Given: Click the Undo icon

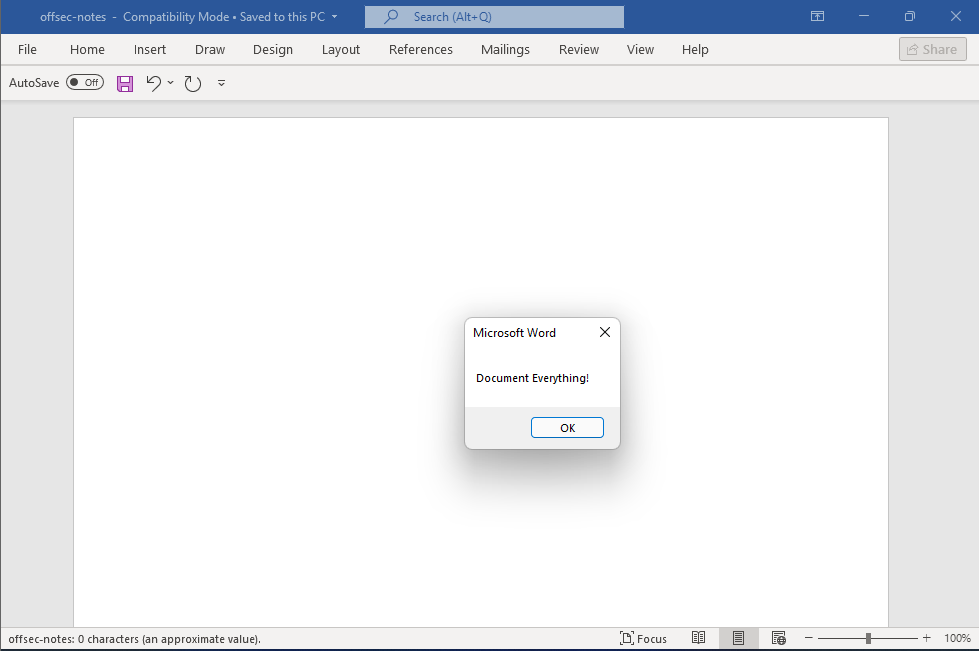Looking at the screenshot, I should coord(152,83).
